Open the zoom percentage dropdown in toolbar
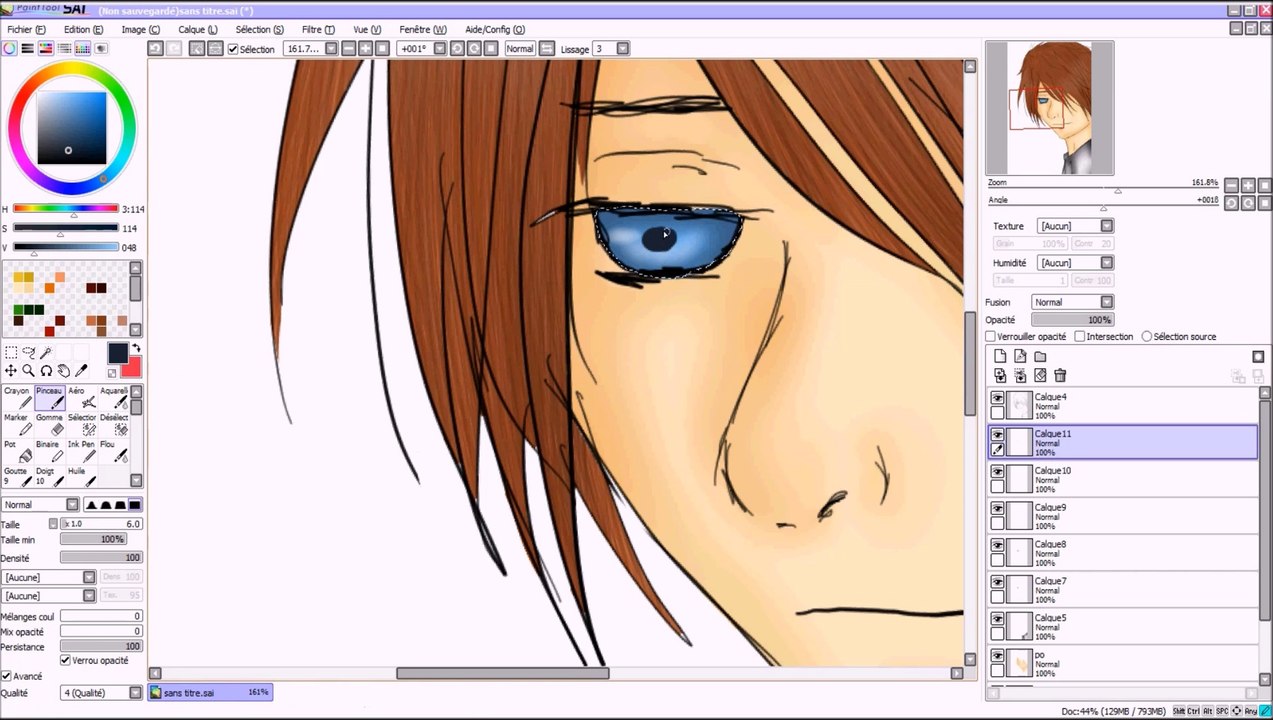Image resolution: width=1273 pixels, height=720 pixels. click(x=310, y=49)
